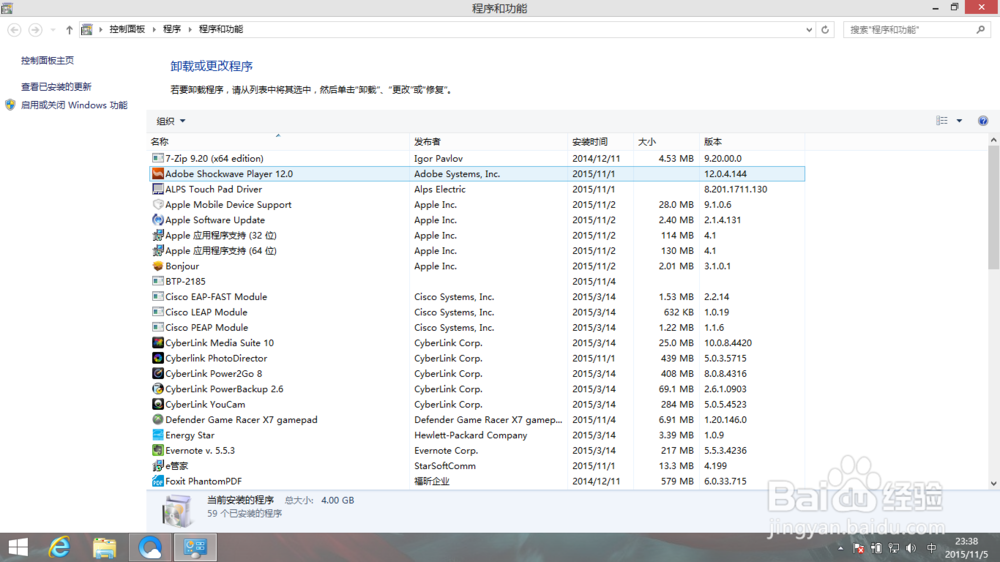Expand the address bar history dropdown
The width and height of the screenshot is (1000, 562).
click(x=809, y=29)
